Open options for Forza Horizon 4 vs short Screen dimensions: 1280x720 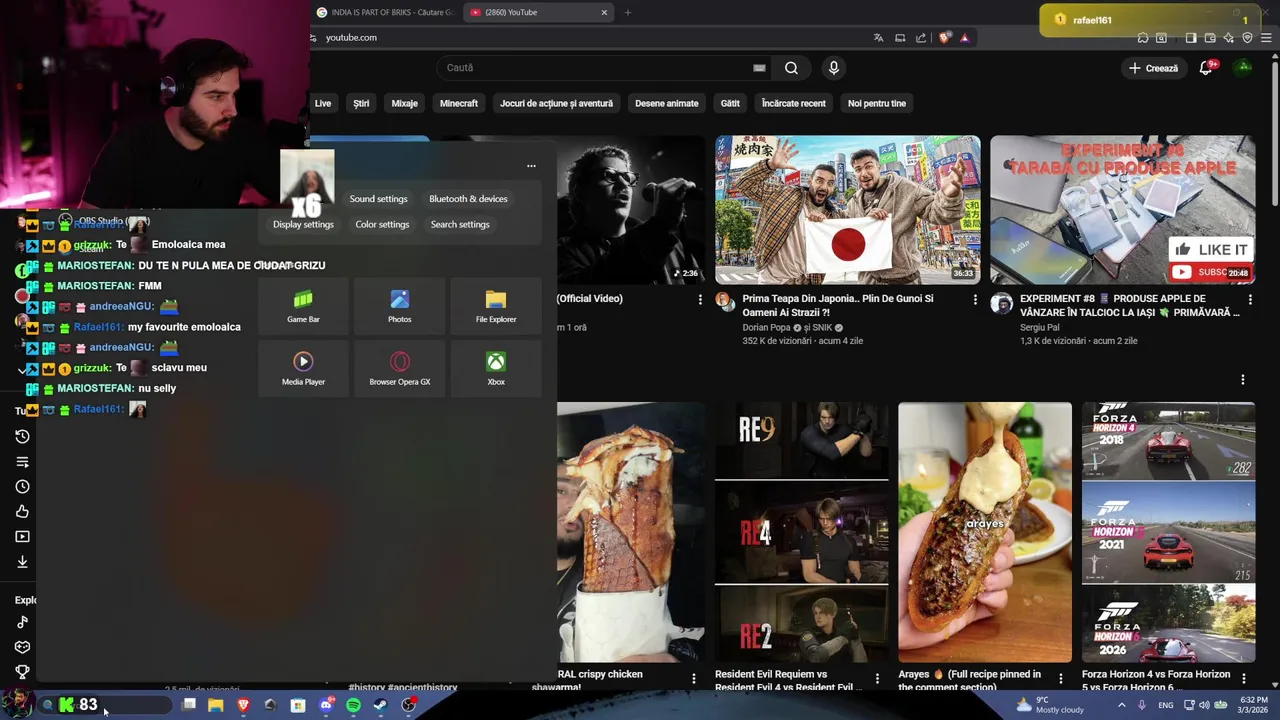pos(1244,679)
